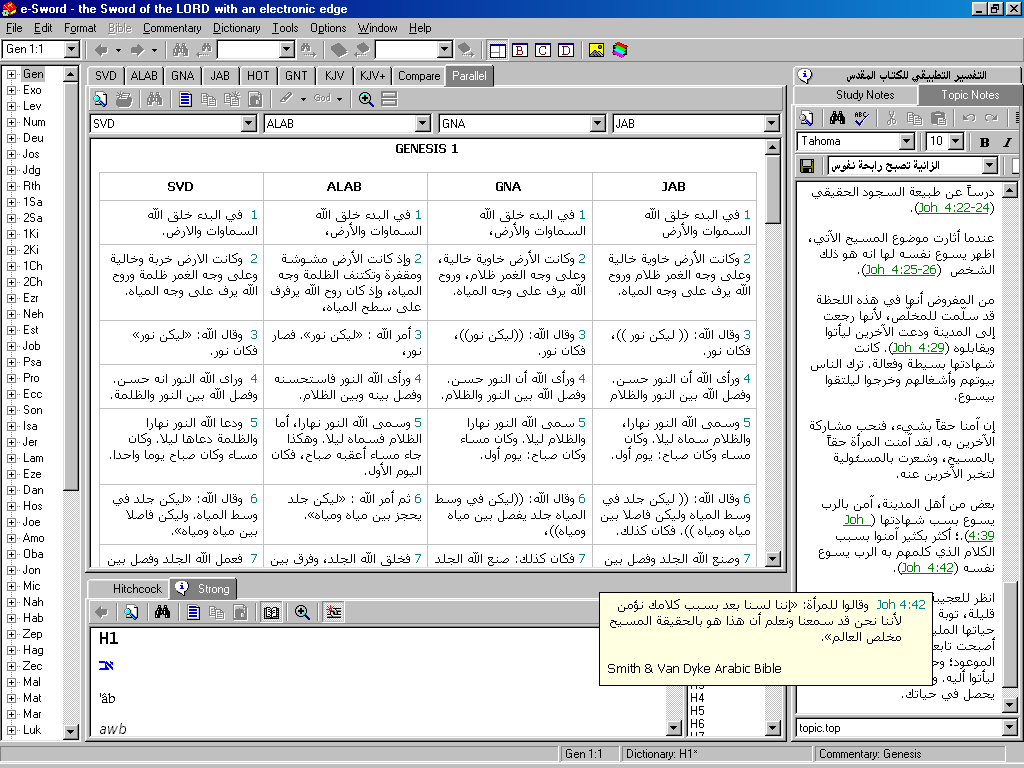Show only Bible window layout (B icon)
The image size is (1024, 768).
(520, 50)
